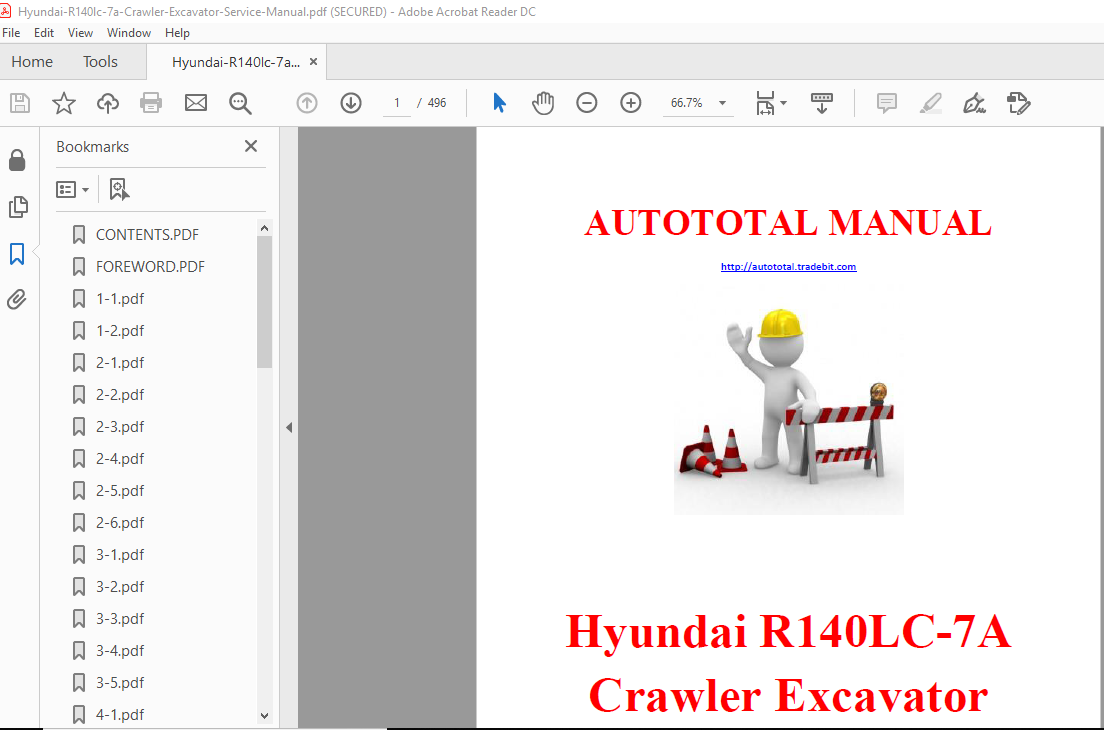Click the Print icon
The width and height of the screenshot is (1104, 730).
coord(151,103)
